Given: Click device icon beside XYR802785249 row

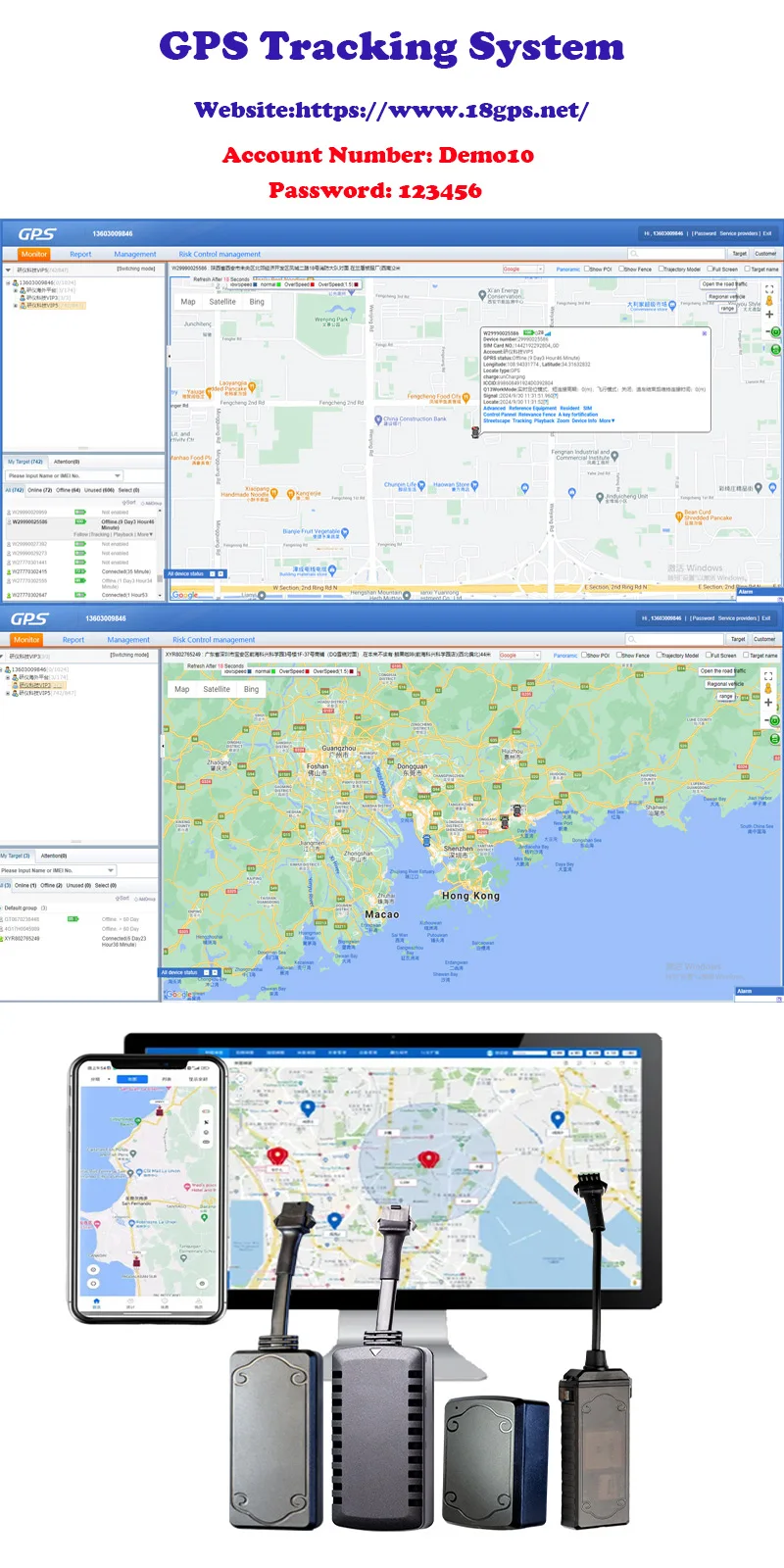Looking at the screenshot, I should 3,939.
